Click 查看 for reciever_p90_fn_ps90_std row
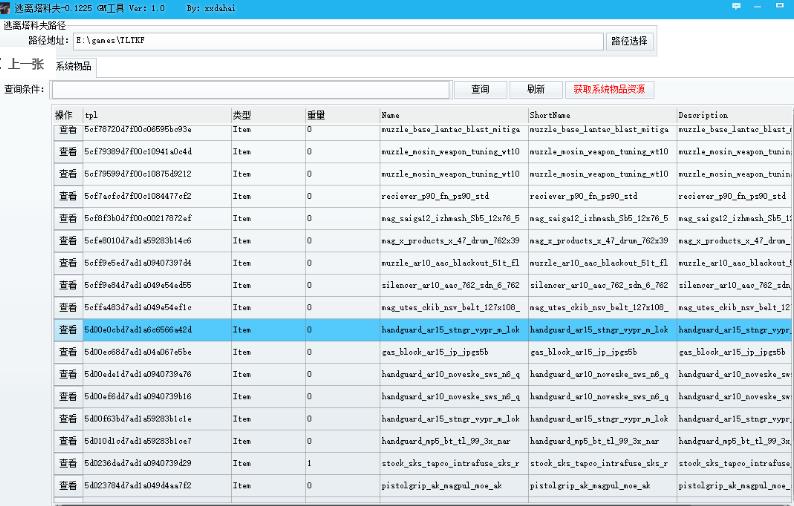 [x=68, y=196]
